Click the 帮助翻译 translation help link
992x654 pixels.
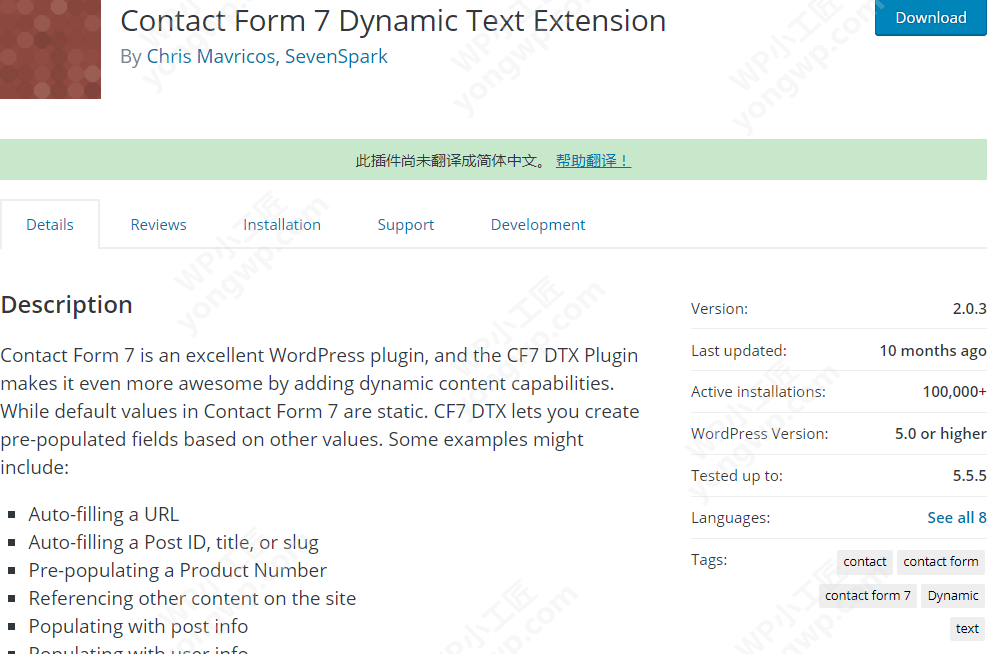tap(593, 160)
